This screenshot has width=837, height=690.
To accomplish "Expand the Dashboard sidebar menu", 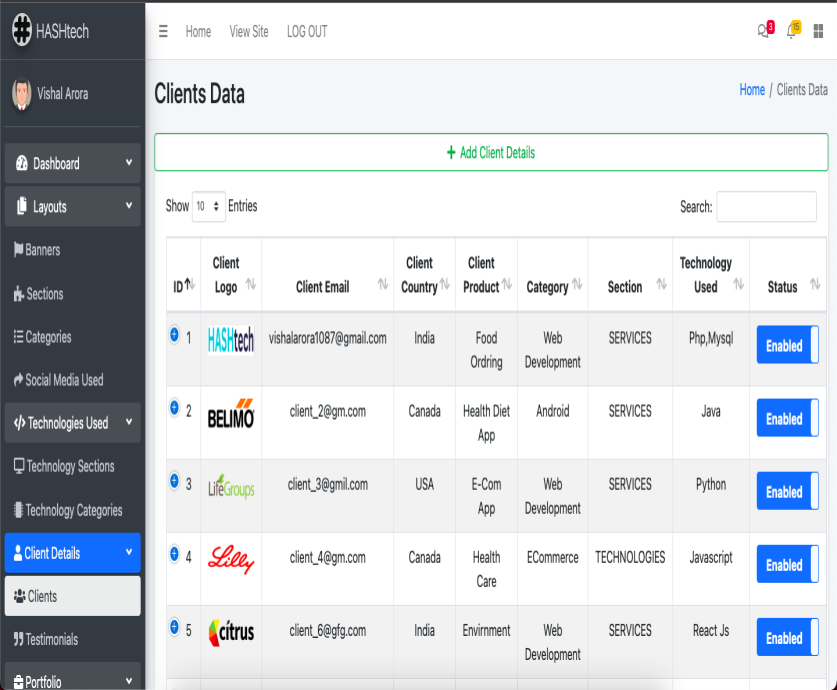I will click(72, 164).
